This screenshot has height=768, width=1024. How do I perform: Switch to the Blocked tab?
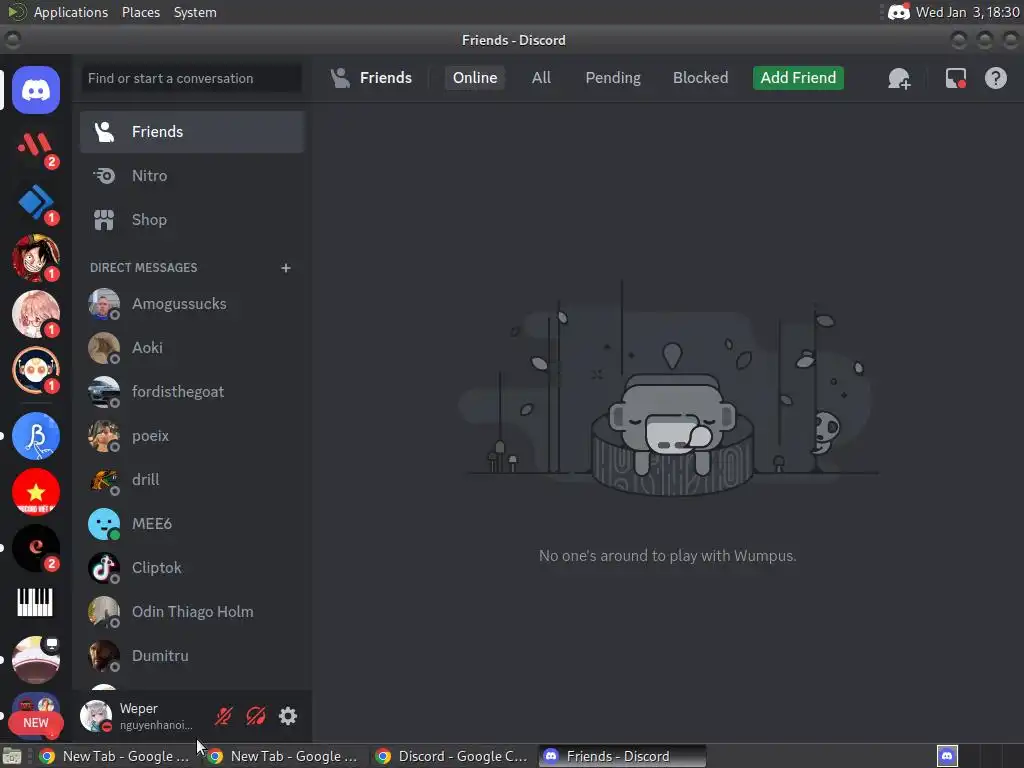click(700, 78)
